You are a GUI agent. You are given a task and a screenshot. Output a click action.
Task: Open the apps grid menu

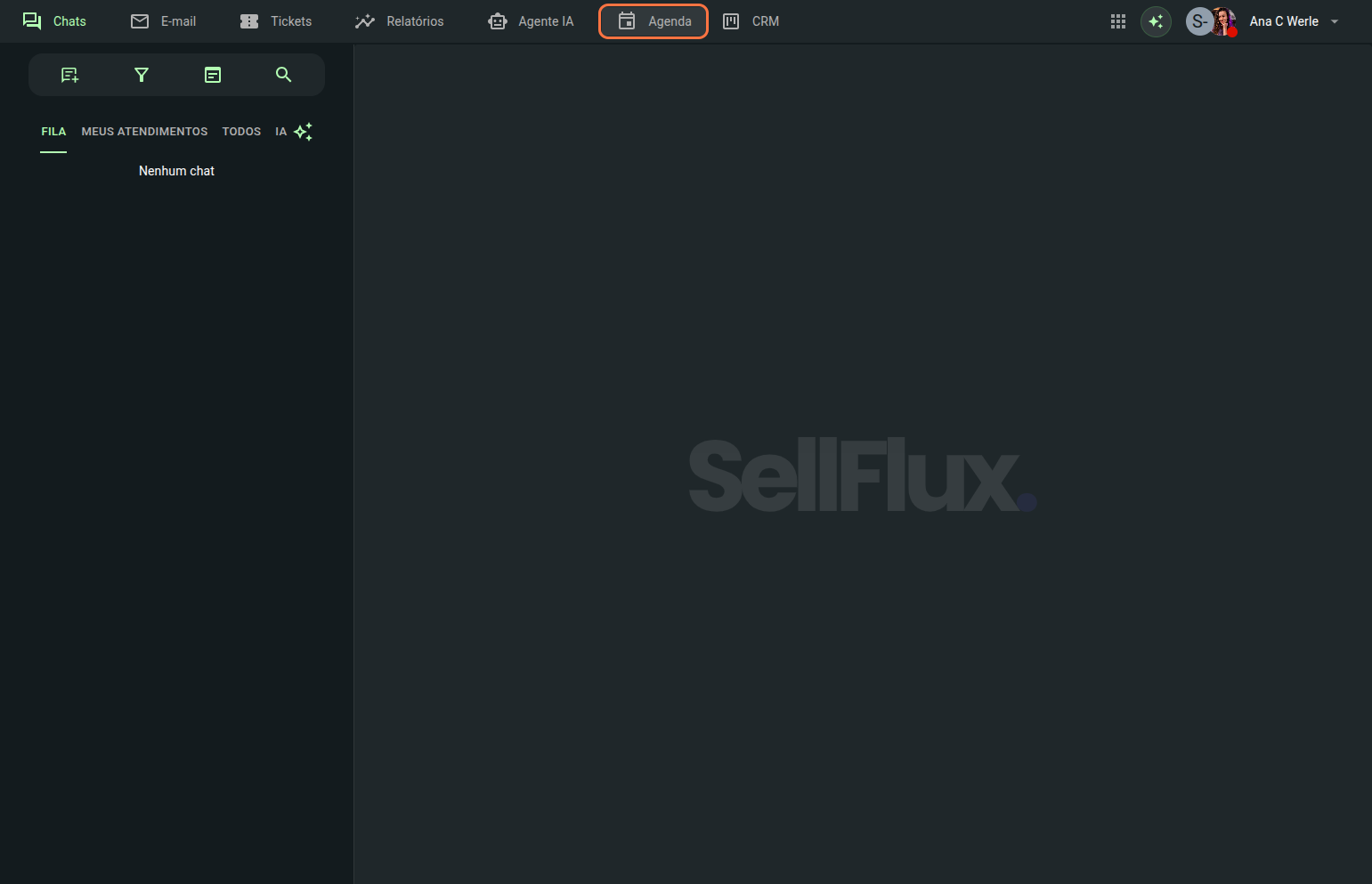click(1118, 21)
